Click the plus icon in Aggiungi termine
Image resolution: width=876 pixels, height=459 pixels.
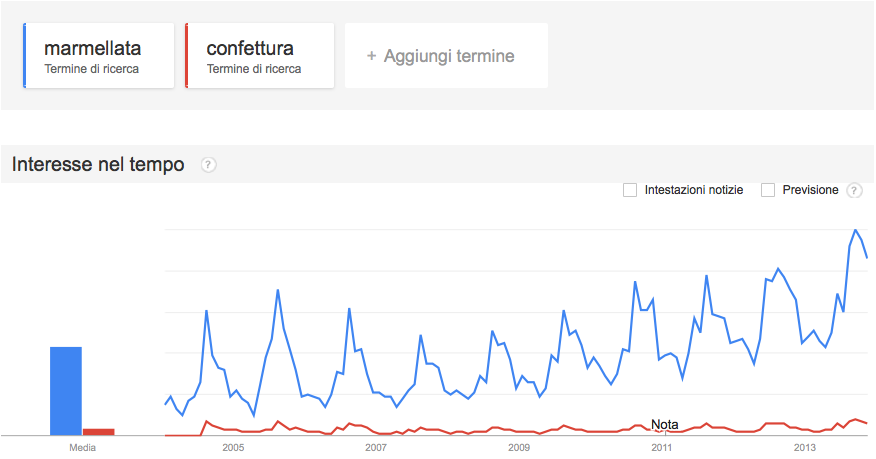click(x=372, y=56)
